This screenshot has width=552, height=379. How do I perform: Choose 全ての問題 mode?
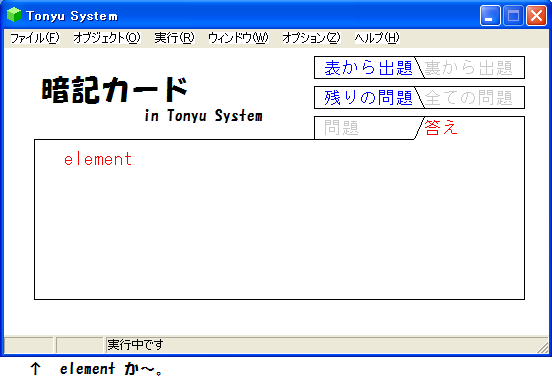tap(468, 97)
